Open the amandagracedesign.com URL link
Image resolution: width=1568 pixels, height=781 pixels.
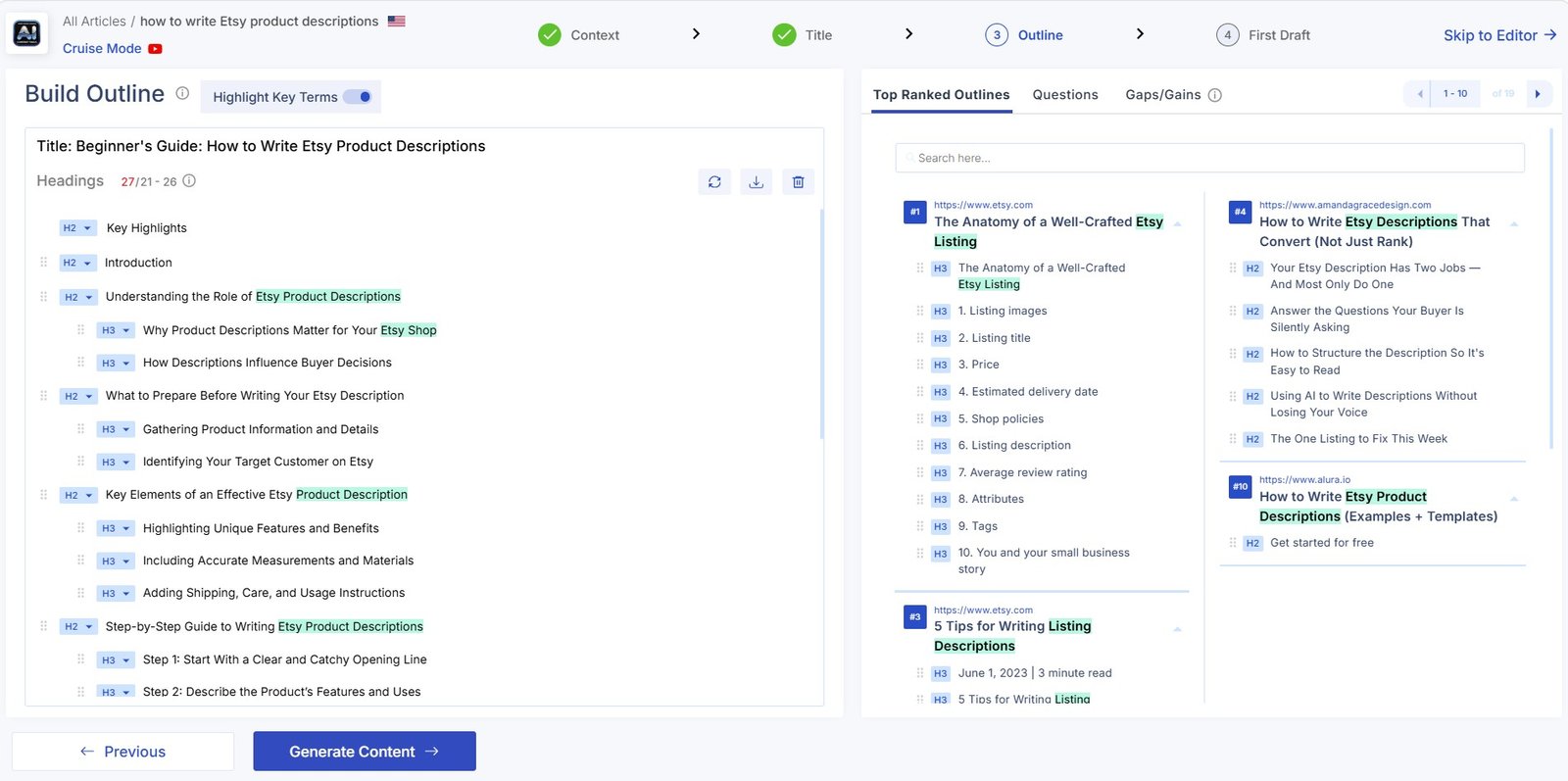[x=1345, y=205]
